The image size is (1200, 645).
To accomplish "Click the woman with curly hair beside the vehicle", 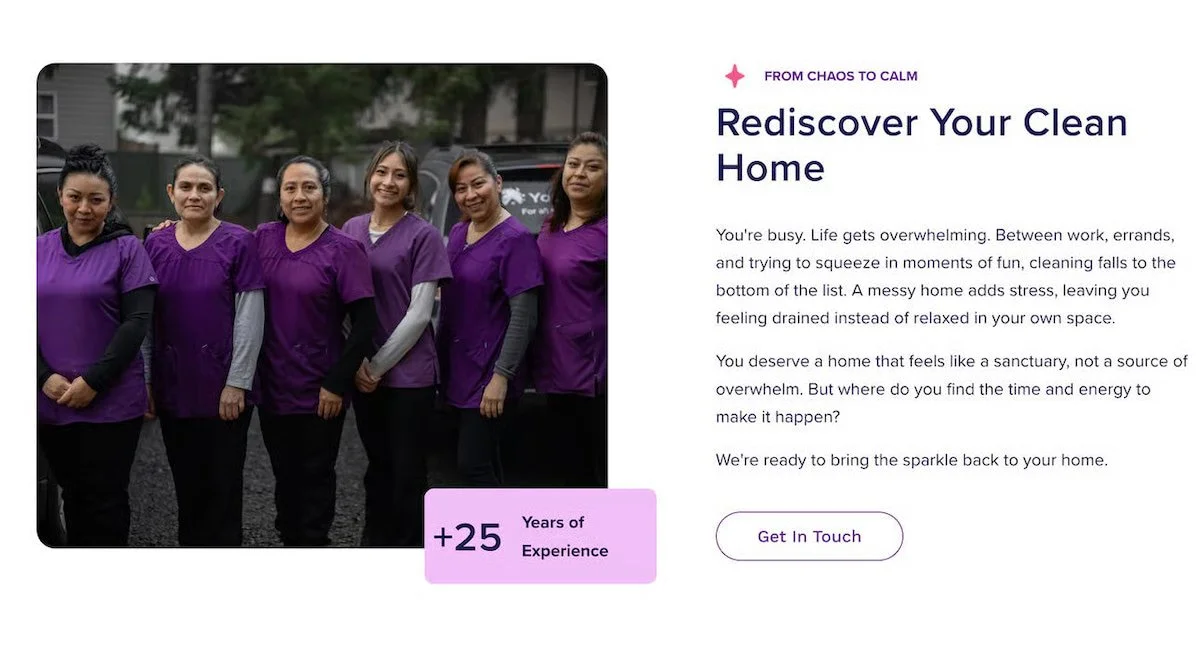I will click(x=575, y=320).
